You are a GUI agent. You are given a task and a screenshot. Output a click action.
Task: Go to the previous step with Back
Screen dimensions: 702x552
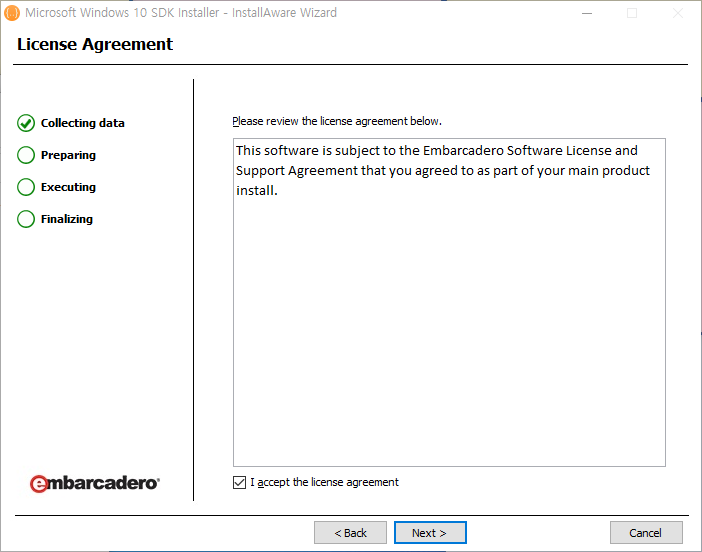(x=350, y=533)
